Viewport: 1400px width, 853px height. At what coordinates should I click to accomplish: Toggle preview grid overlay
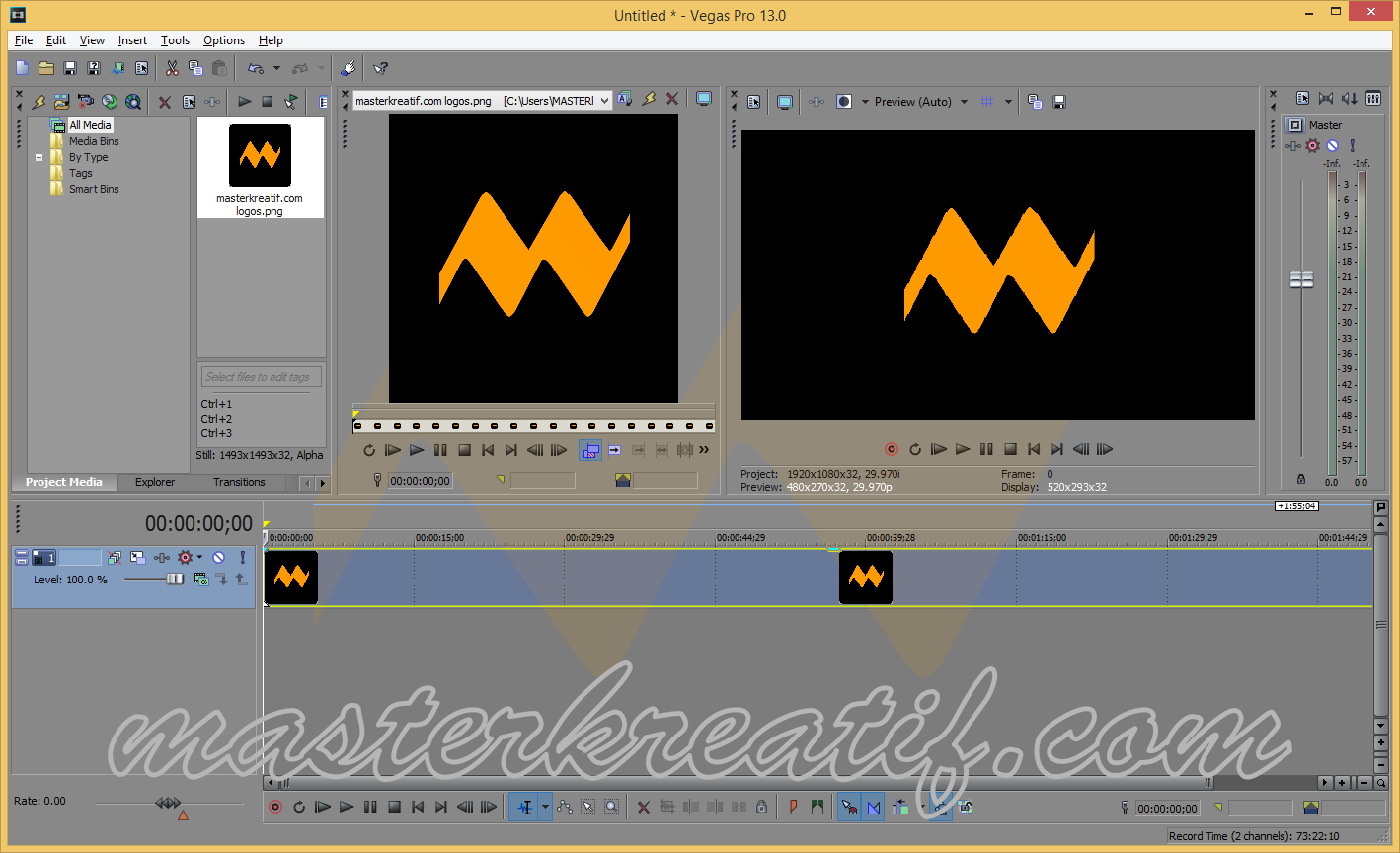click(986, 102)
